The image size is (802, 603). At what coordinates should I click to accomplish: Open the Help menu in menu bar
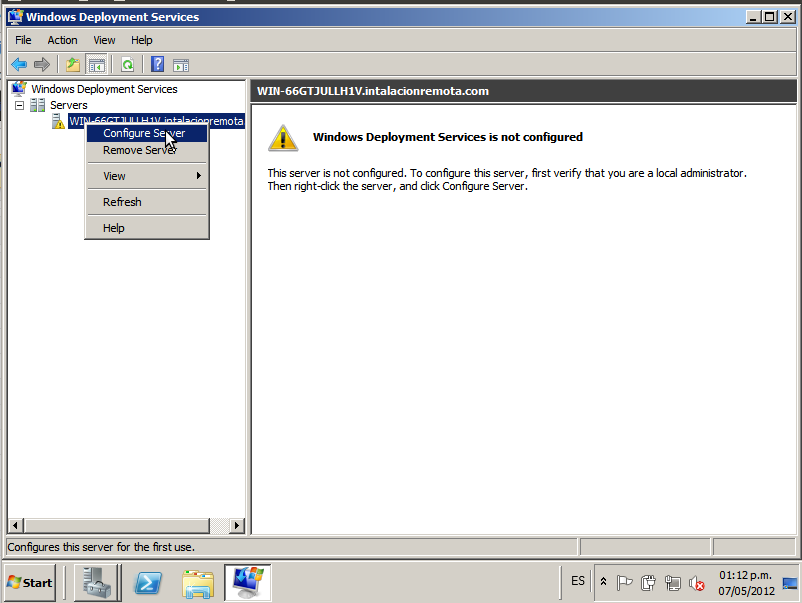[142, 40]
